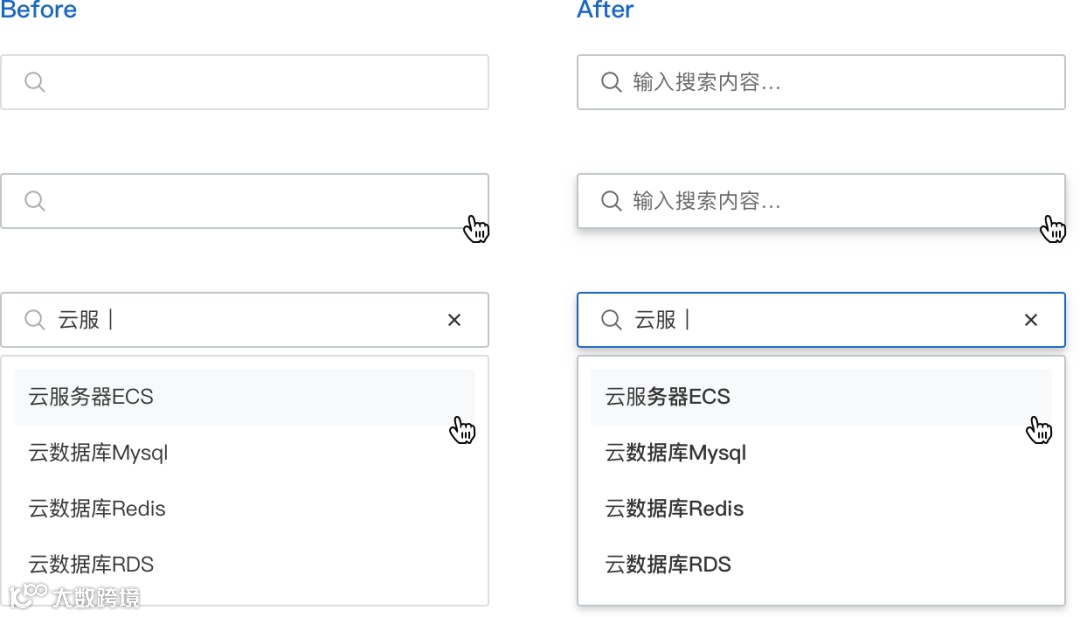The height and width of the screenshot is (617, 1080).
Task: Select 云数据库RDS in the After list
Action: coord(668,565)
